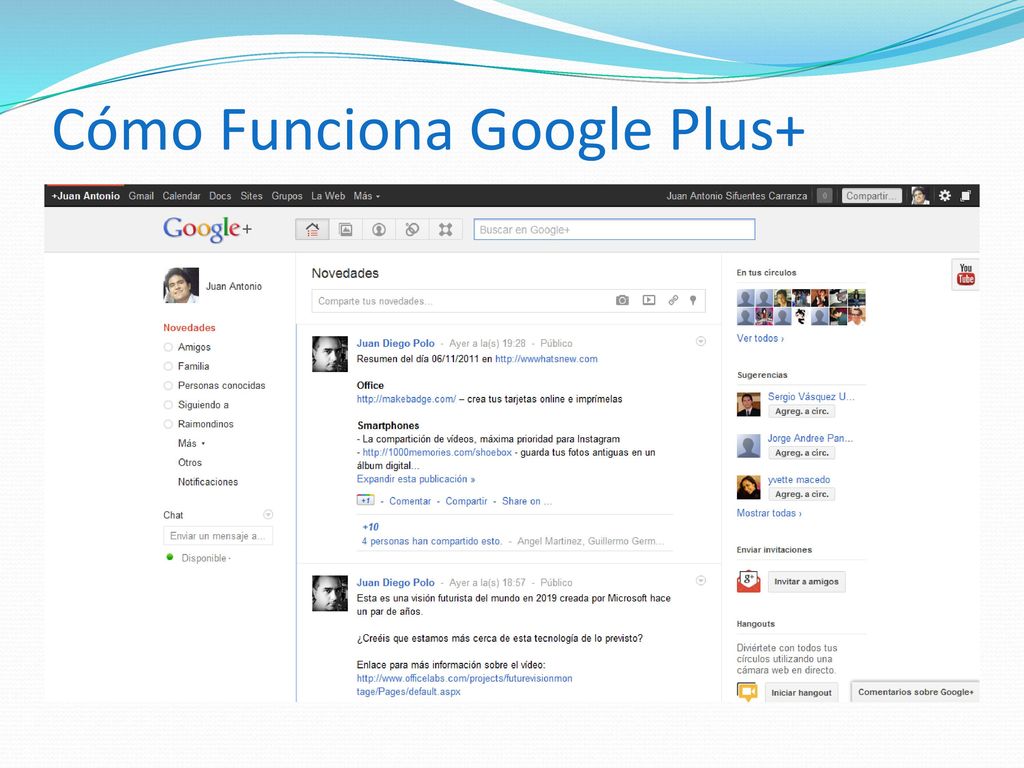1024x768 pixels.
Task: Click the envelope invitation icon
Action: [x=748, y=581]
